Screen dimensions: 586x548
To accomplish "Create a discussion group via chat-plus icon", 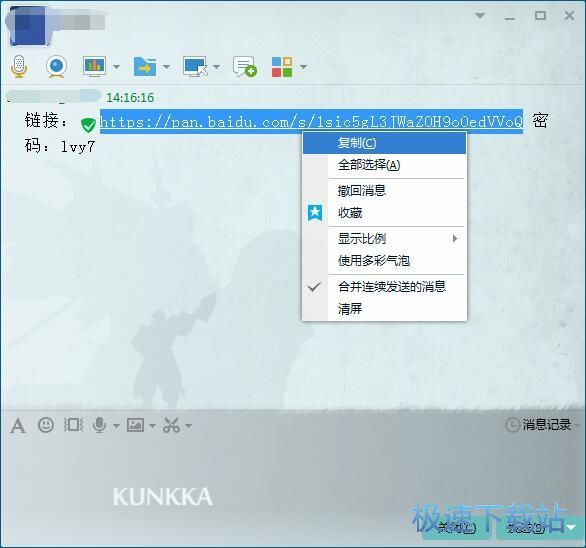I will pos(245,67).
